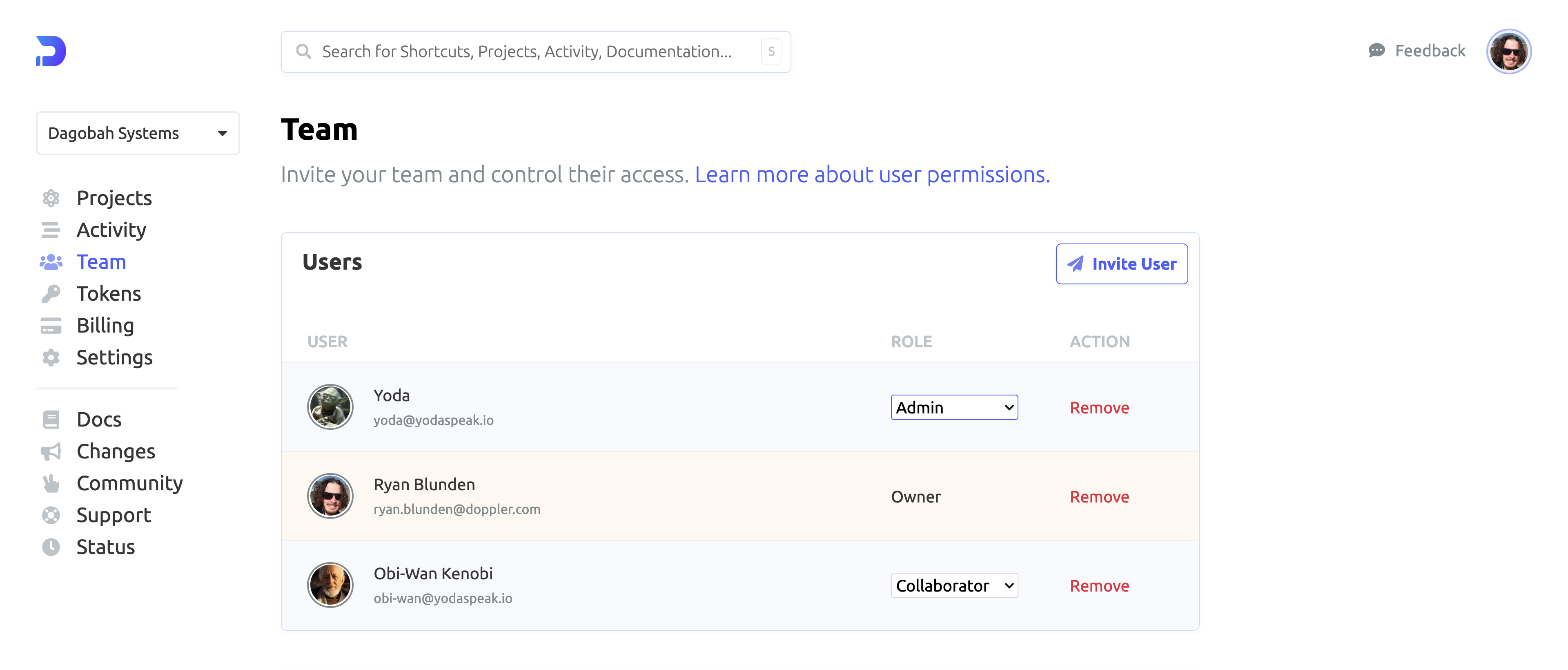Image resolution: width=1568 pixels, height=670 pixels.
Task: Open Obi-Wan Kenobi's Collaborator role dropdown
Action: [x=954, y=586]
